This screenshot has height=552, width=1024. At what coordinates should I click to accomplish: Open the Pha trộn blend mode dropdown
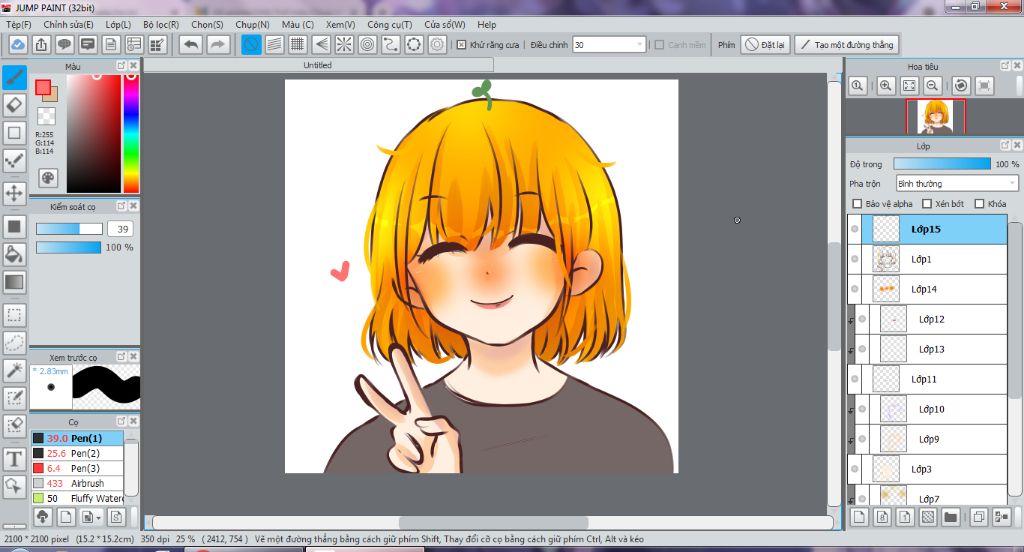coord(956,184)
